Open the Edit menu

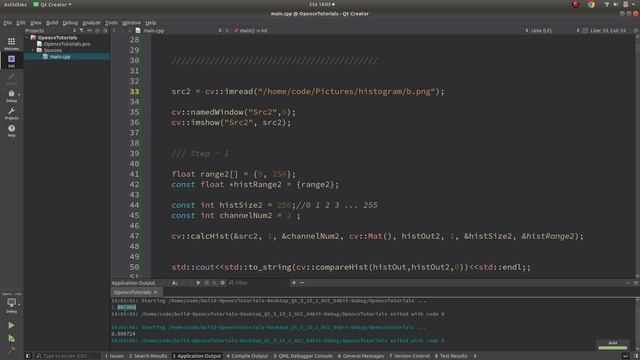(21, 23)
